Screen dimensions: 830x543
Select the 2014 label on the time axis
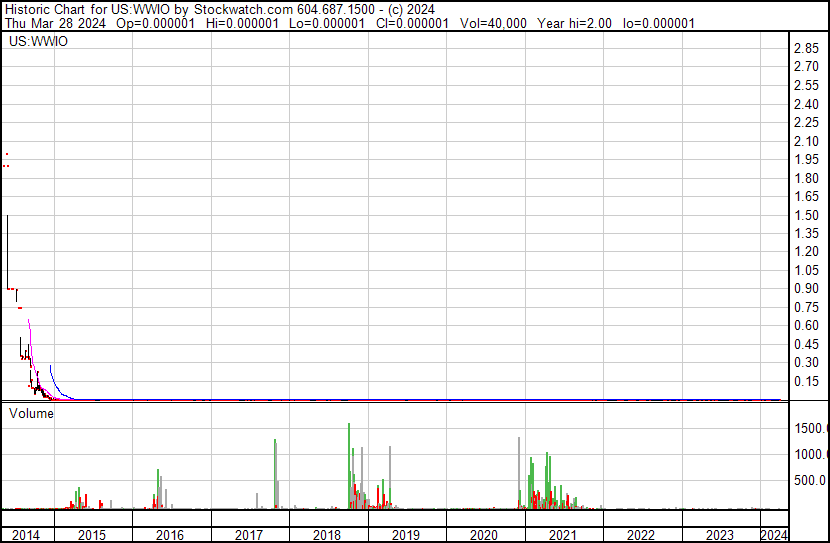(x=25, y=535)
